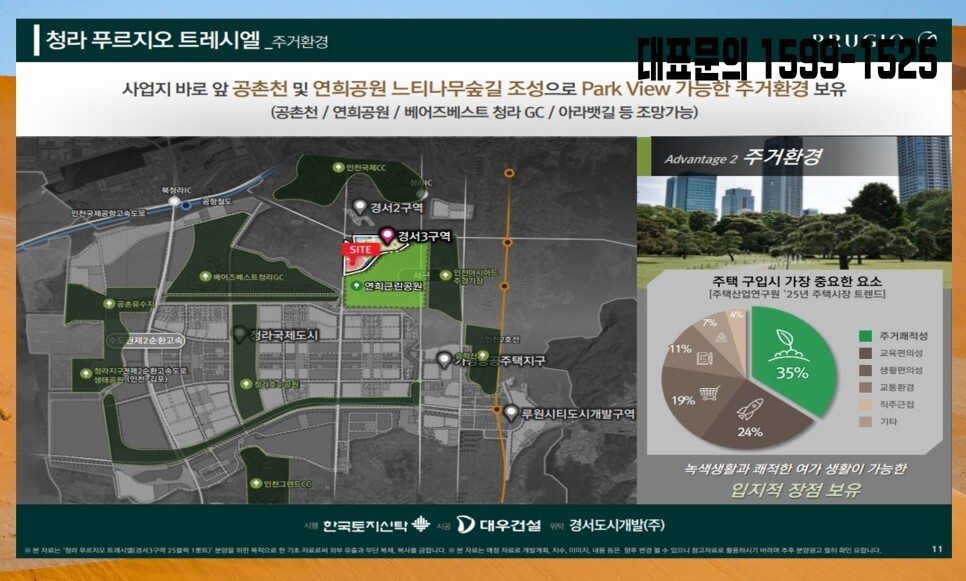The width and height of the screenshot is (966, 581).
Task: Click the 생태공원 (인천·김포) green marker
Action: [x=86, y=373]
